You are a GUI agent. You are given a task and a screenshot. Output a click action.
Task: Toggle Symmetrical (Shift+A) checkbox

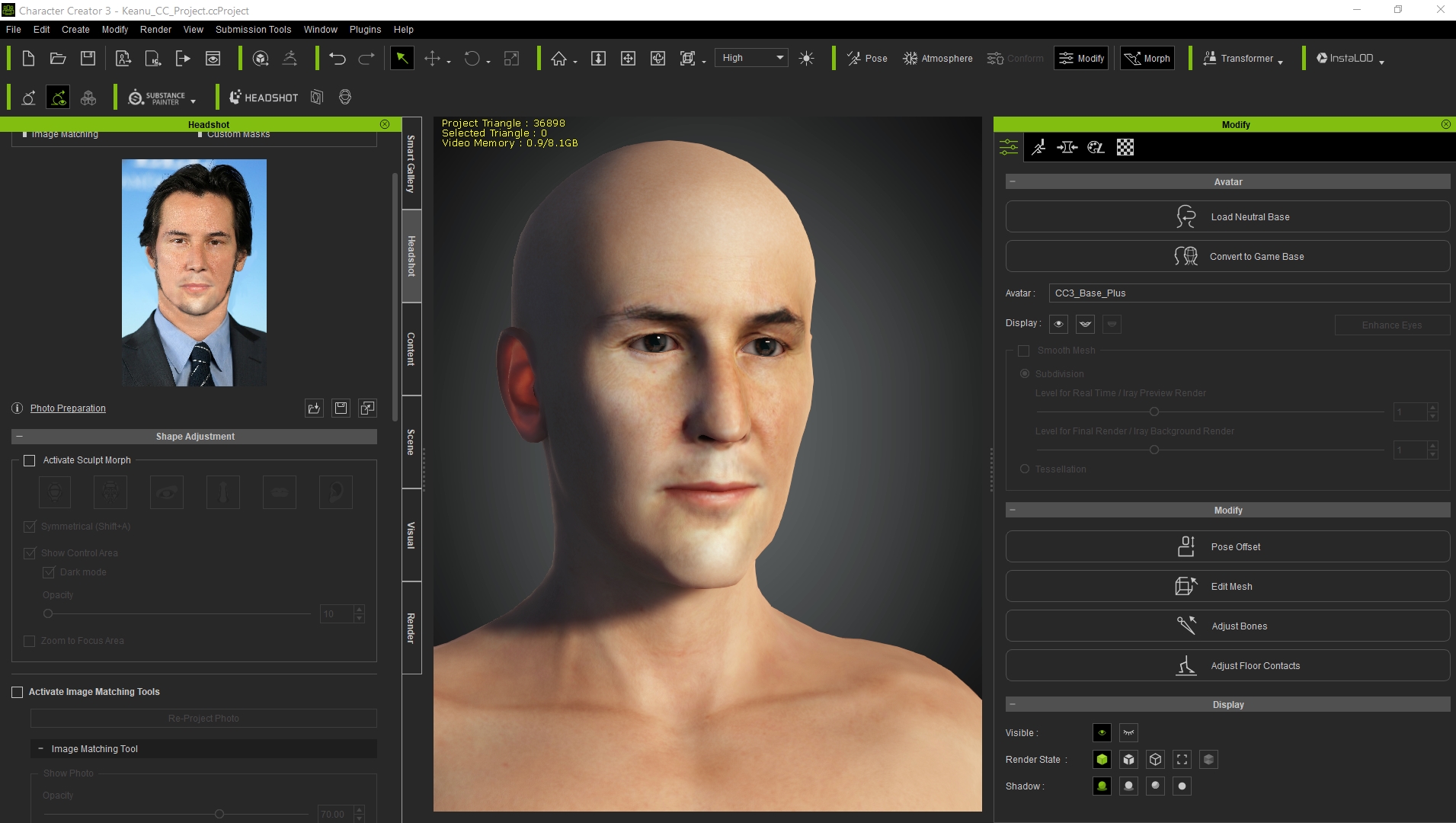click(x=30, y=527)
